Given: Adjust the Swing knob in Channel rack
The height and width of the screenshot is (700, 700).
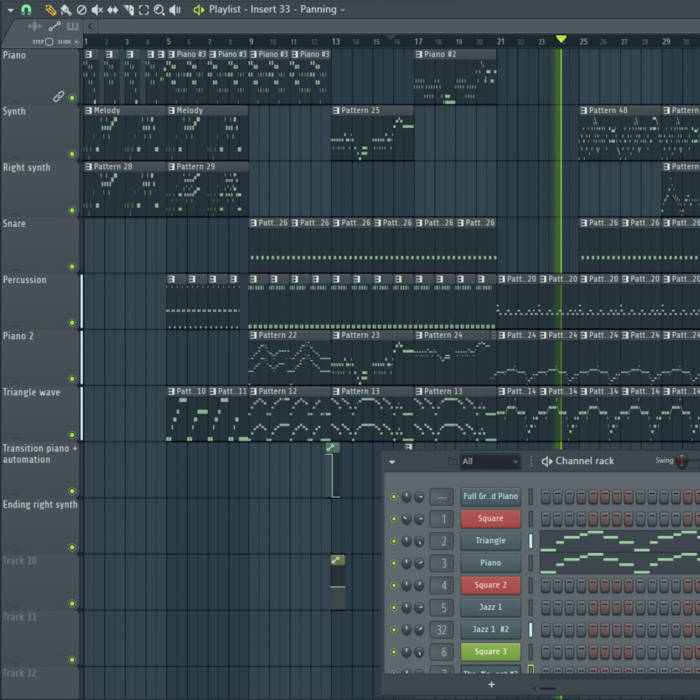Looking at the screenshot, I should pyautogui.click(x=682, y=461).
